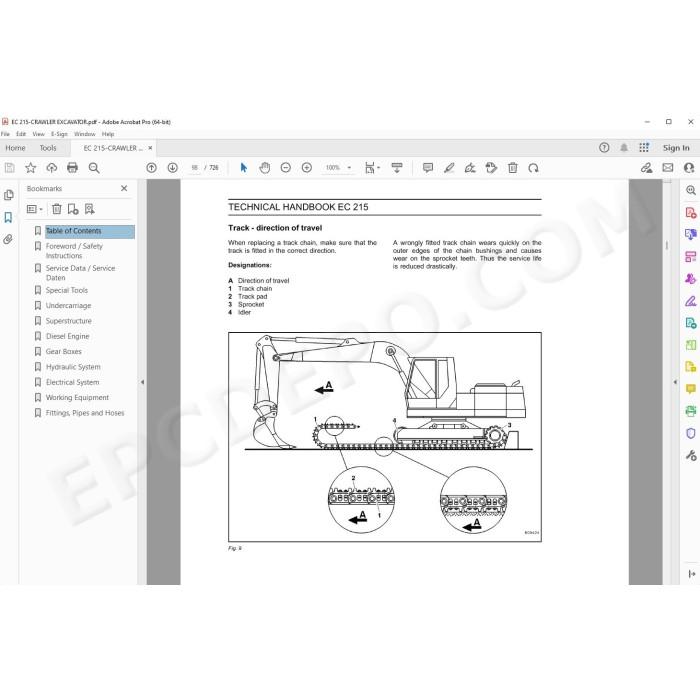Open the fit page options tool
The image size is (700, 700).
pyautogui.click(x=372, y=168)
